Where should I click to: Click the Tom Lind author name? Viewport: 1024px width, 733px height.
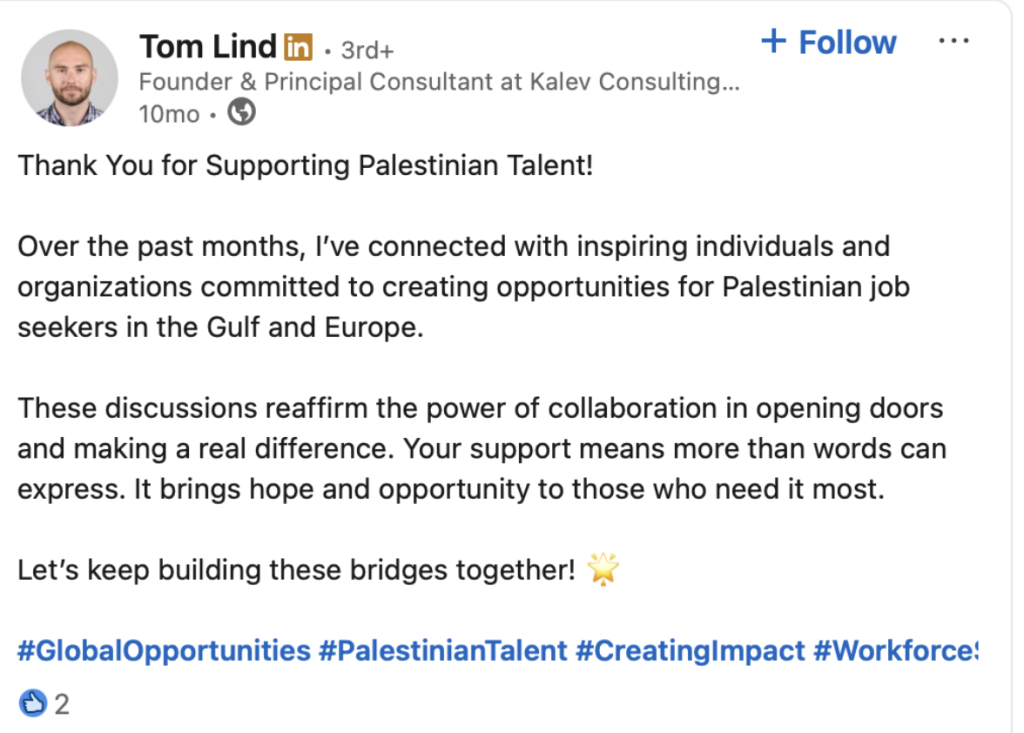click(x=207, y=46)
